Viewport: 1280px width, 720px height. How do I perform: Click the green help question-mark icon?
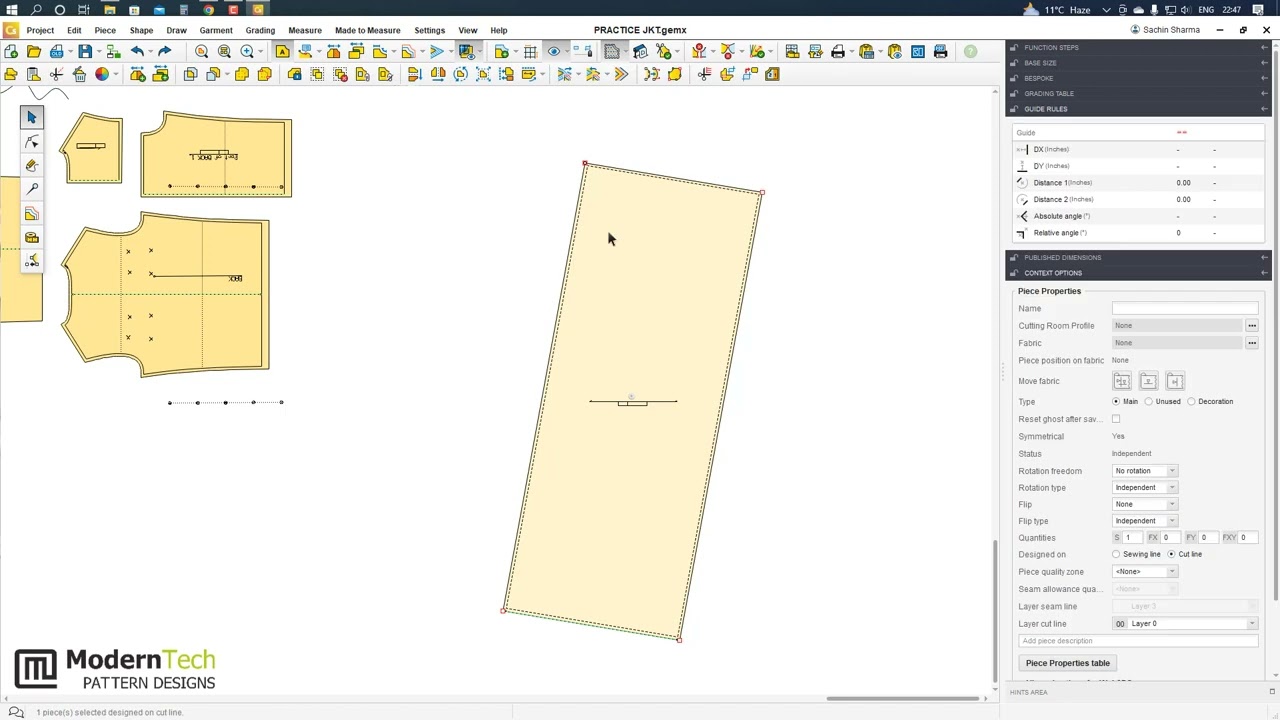[970, 51]
